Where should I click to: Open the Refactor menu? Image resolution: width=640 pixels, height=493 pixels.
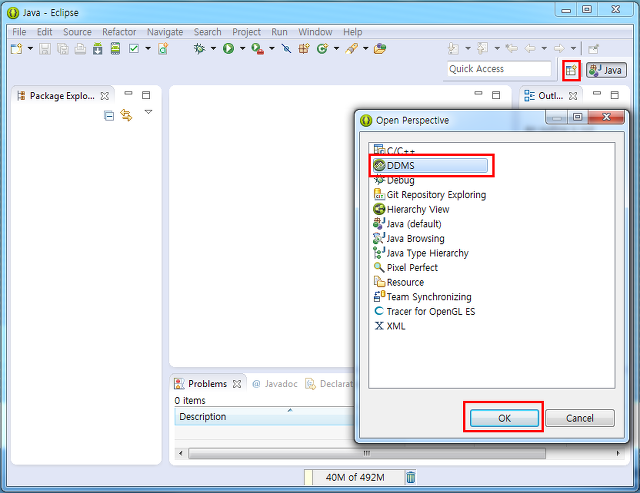tap(119, 32)
